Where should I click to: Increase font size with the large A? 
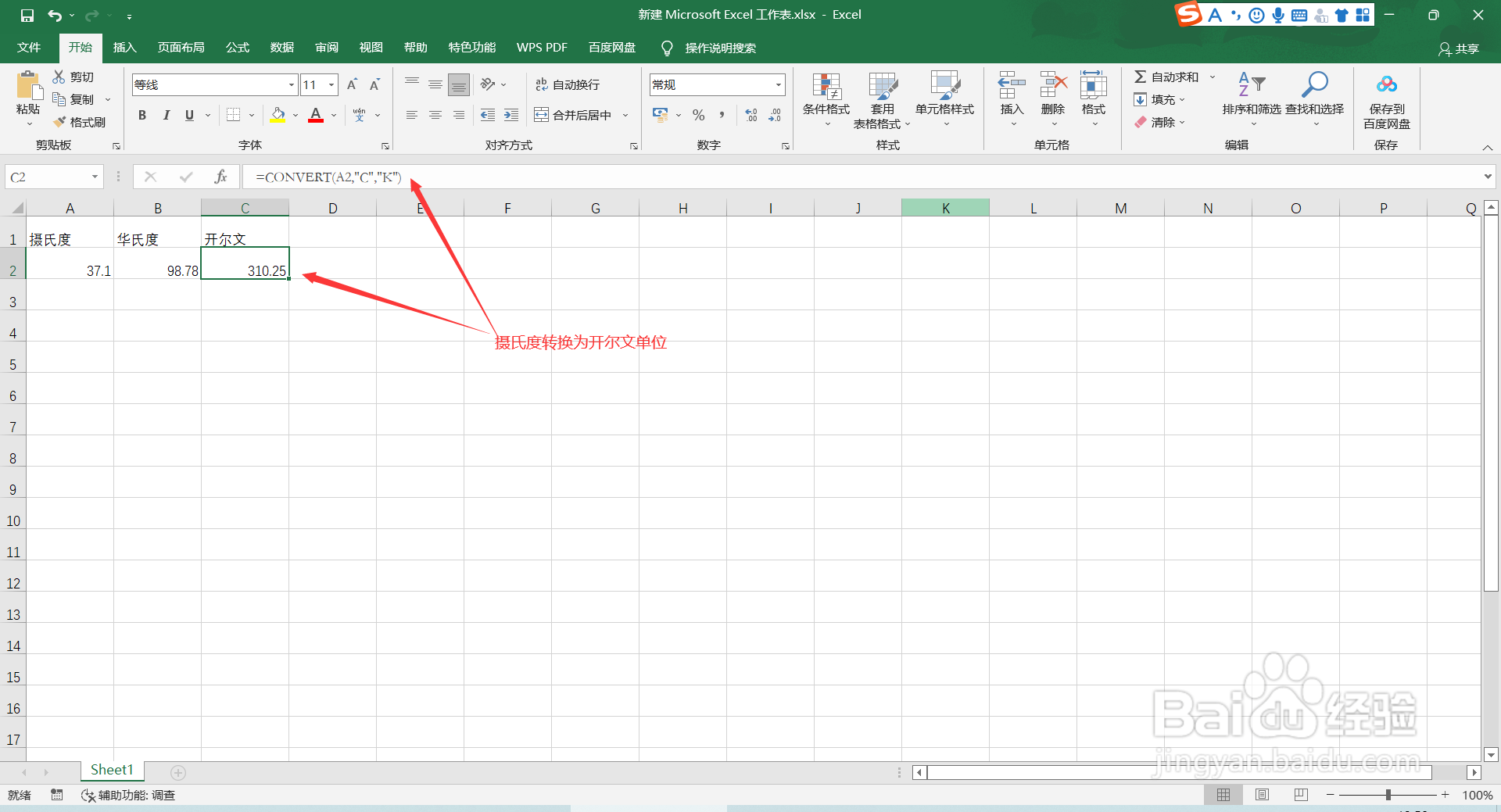[352, 84]
